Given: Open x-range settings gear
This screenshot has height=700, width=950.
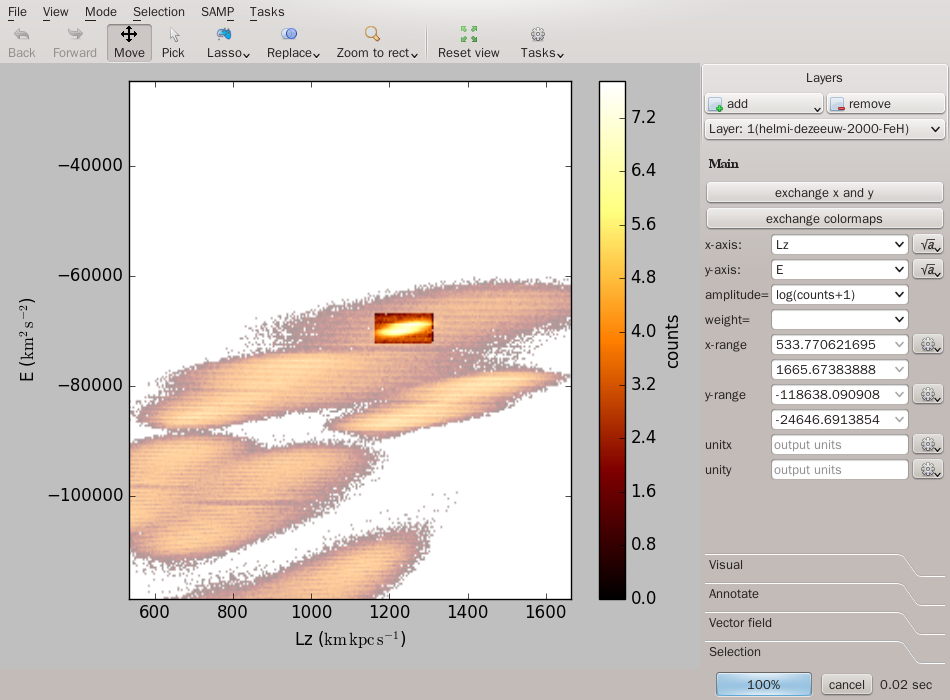Looking at the screenshot, I should coord(927,344).
